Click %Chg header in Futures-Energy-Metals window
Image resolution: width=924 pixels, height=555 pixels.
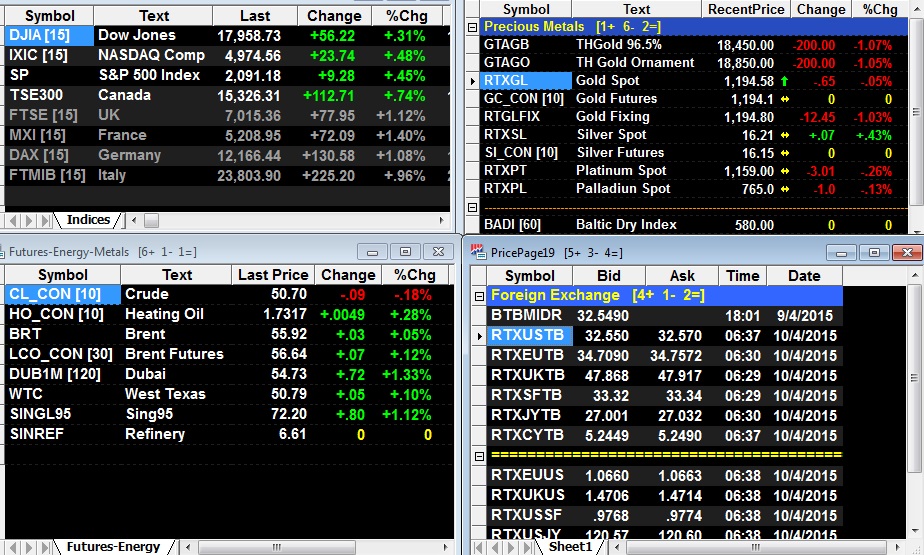point(415,275)
